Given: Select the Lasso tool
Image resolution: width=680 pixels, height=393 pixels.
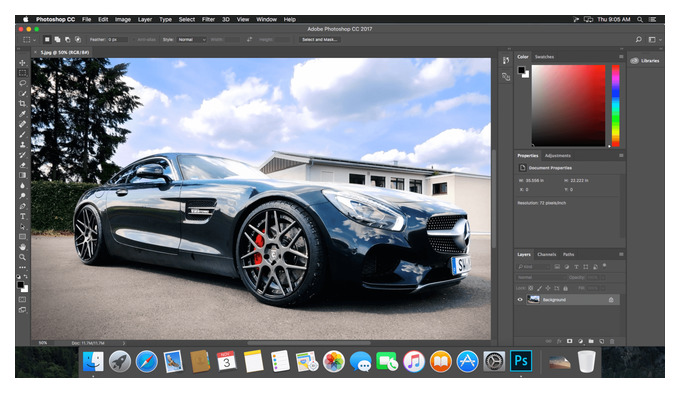Looking at the screenshot, I should pyautogui.click(x=23, y=83).
